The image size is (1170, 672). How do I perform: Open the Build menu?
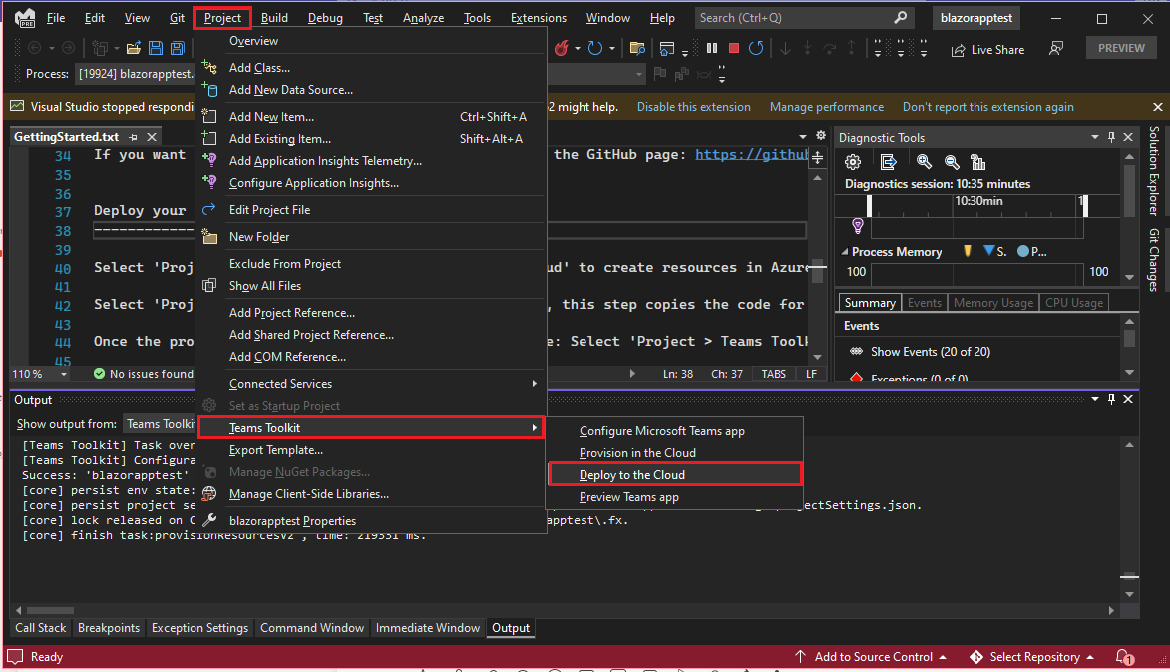[274, 18]
